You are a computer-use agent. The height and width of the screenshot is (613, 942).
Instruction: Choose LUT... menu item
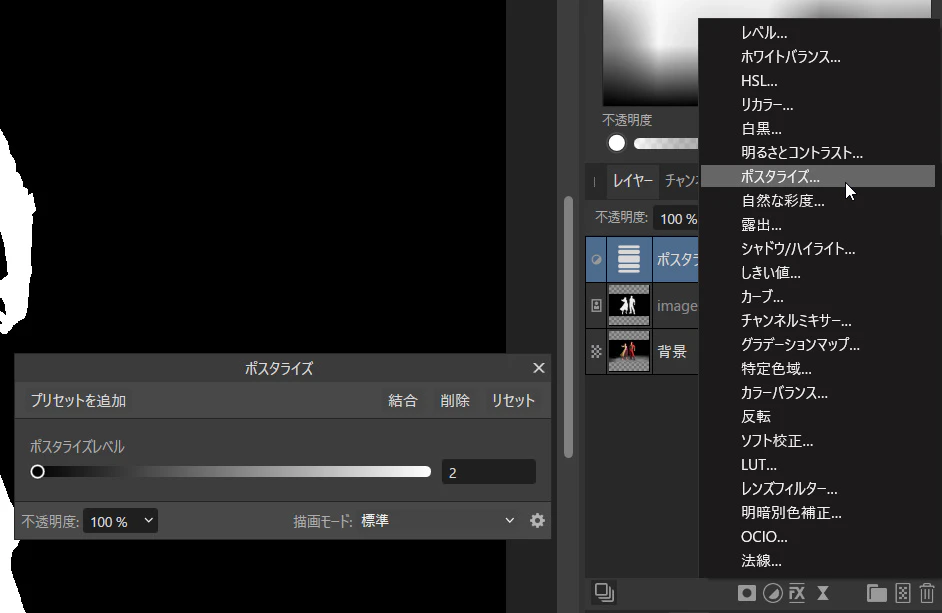tap(818, 465)
